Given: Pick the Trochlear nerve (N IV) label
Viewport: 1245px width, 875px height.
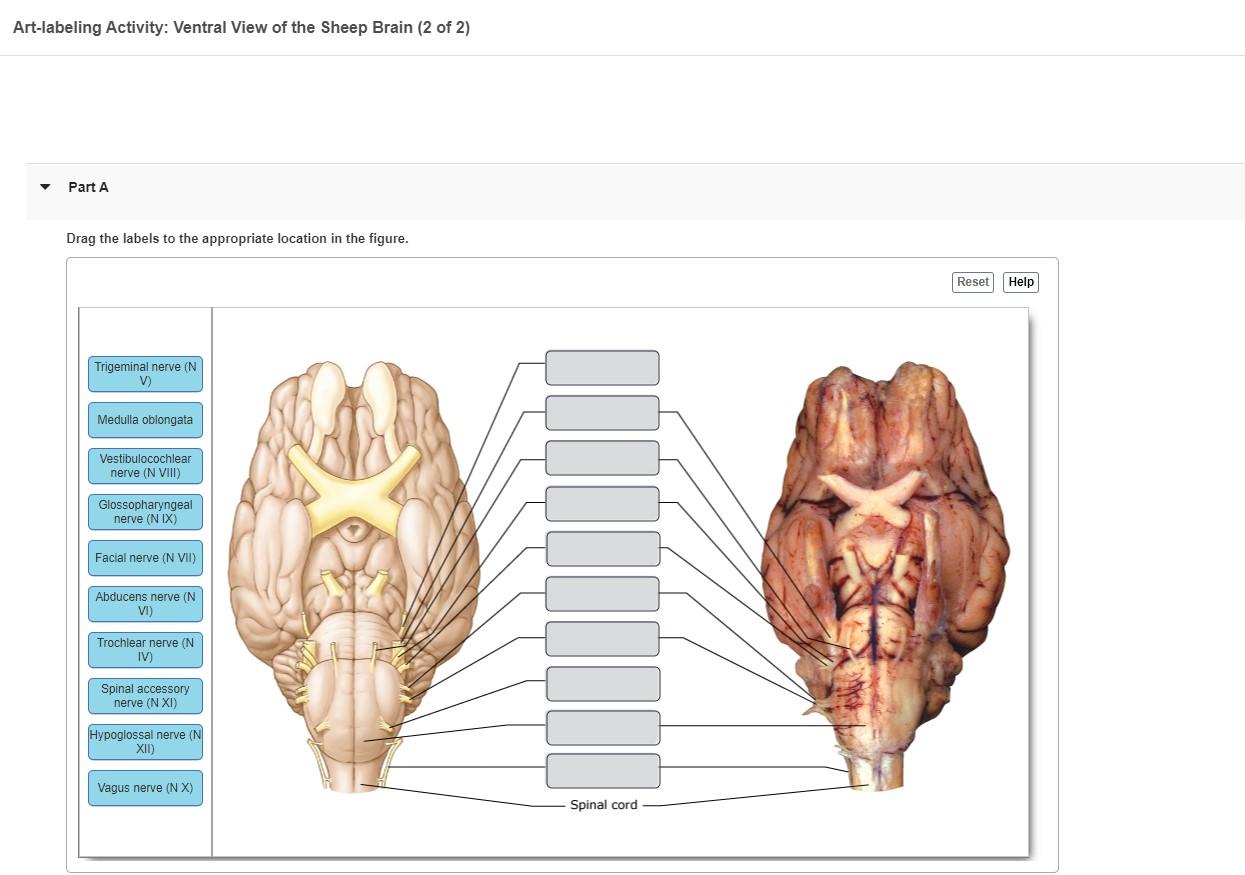Looking at the screenshot, I should [145, 649].
